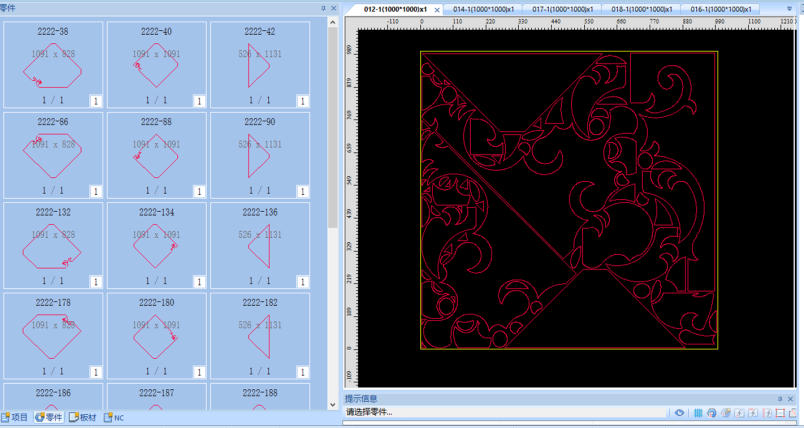Click the quantity box of part 2222-182
The image size is (804, 428).
[x=303, y=372]
